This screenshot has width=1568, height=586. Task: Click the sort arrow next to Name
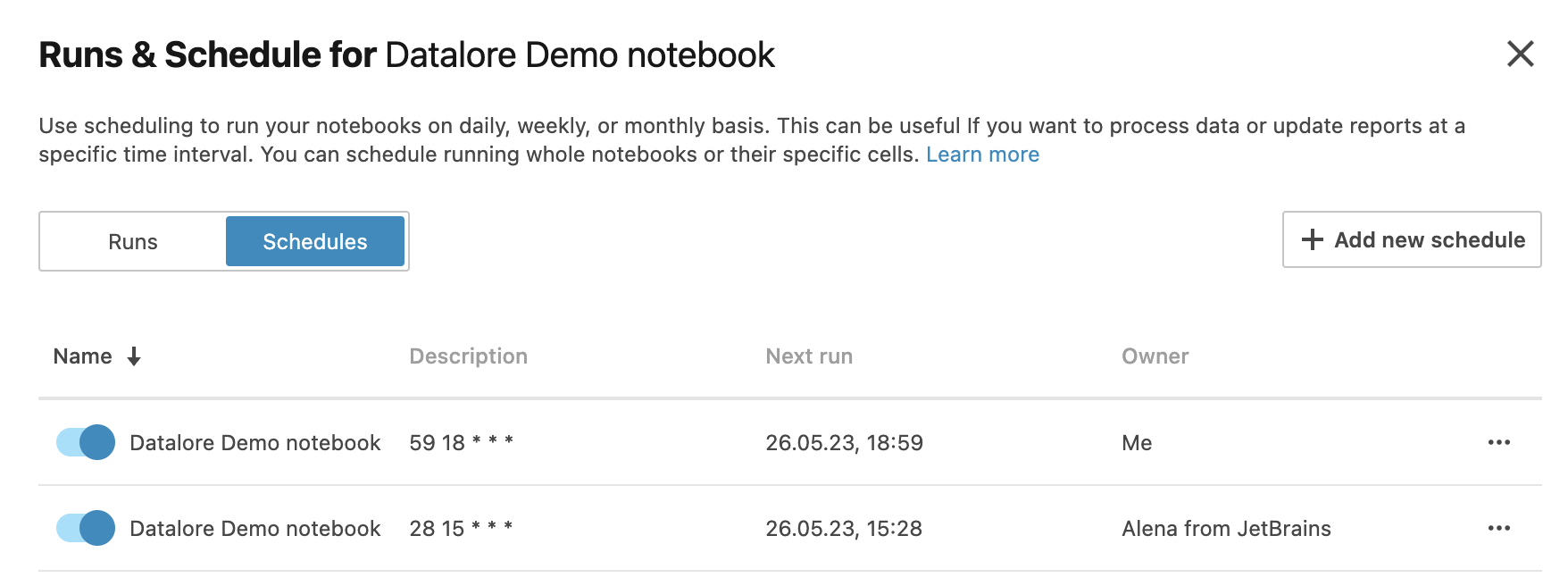click(134, 356)
